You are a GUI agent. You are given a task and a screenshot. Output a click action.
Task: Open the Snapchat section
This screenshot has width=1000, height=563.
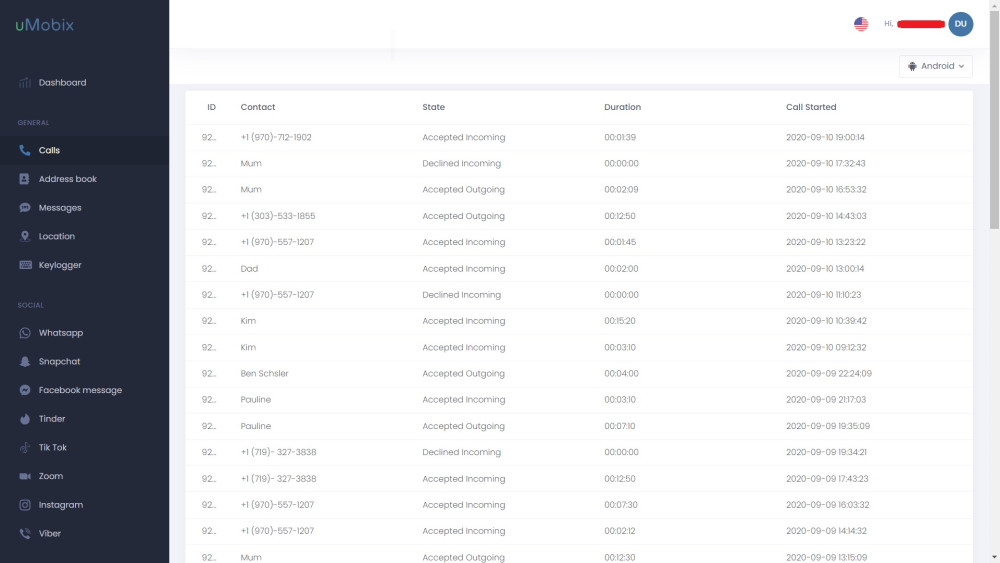click(x=59, y=361)
